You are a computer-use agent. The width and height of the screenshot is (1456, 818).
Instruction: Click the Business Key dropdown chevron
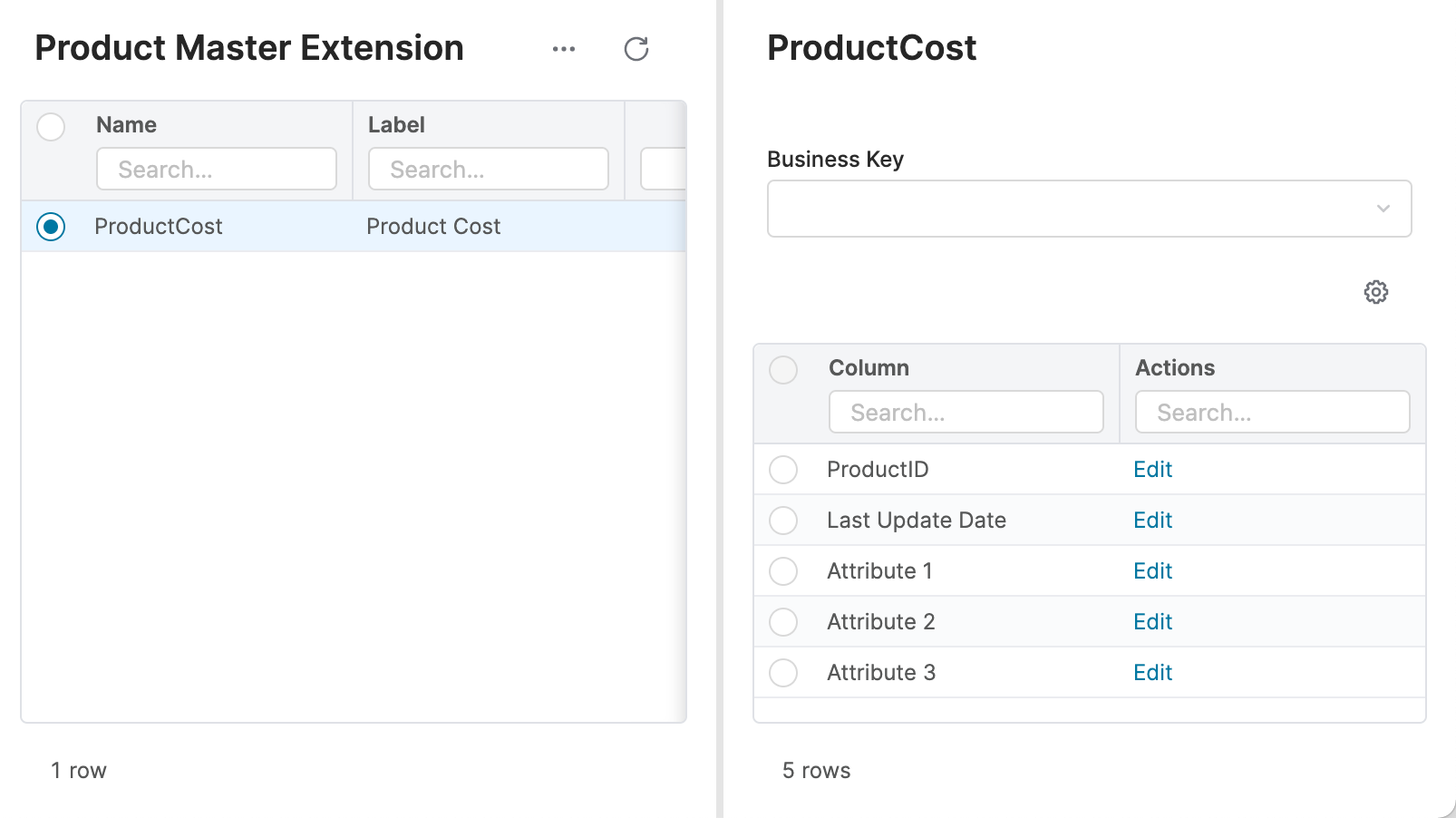(1383, 209)
